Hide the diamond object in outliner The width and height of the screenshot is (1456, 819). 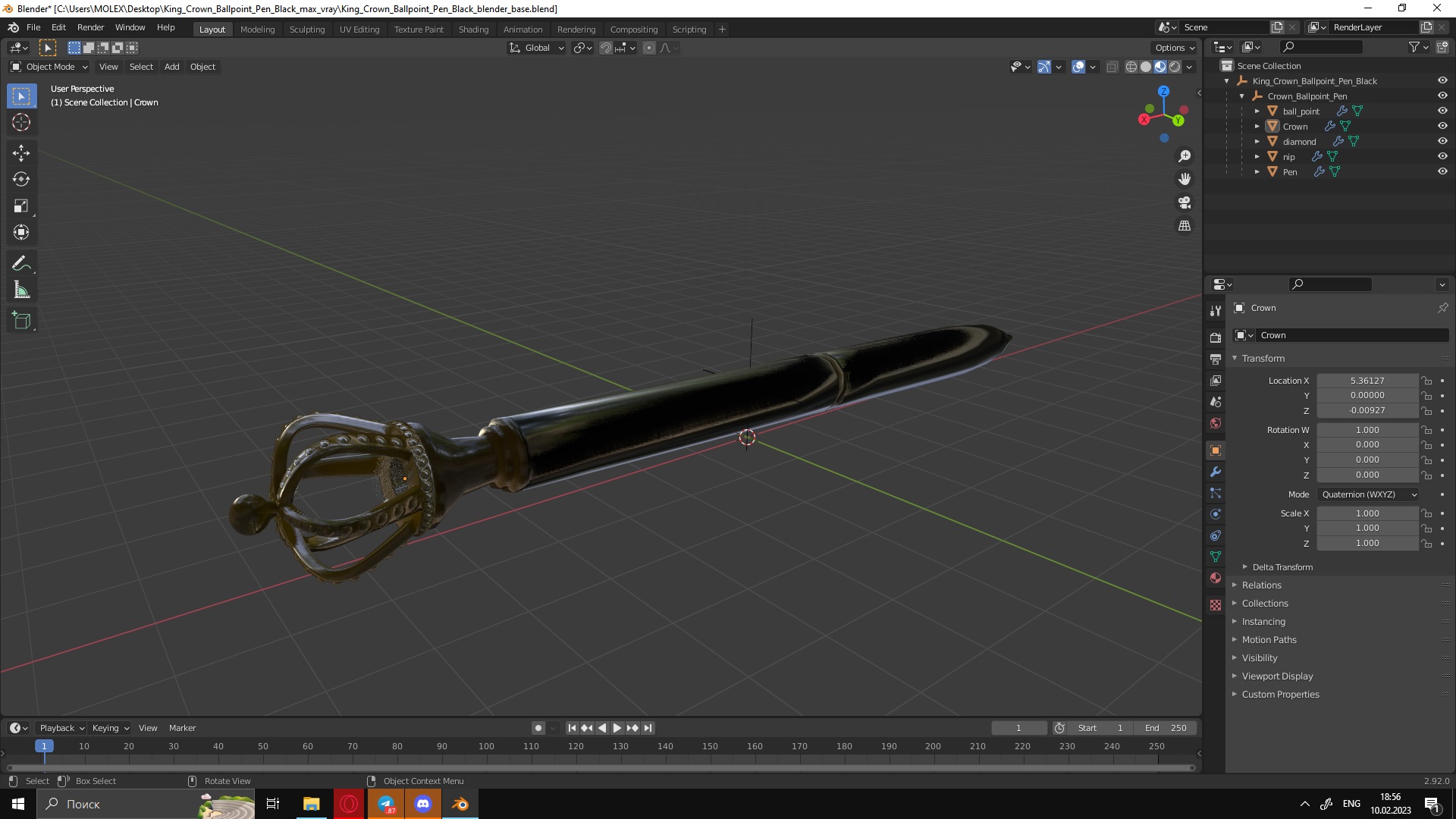[1442, 141]
